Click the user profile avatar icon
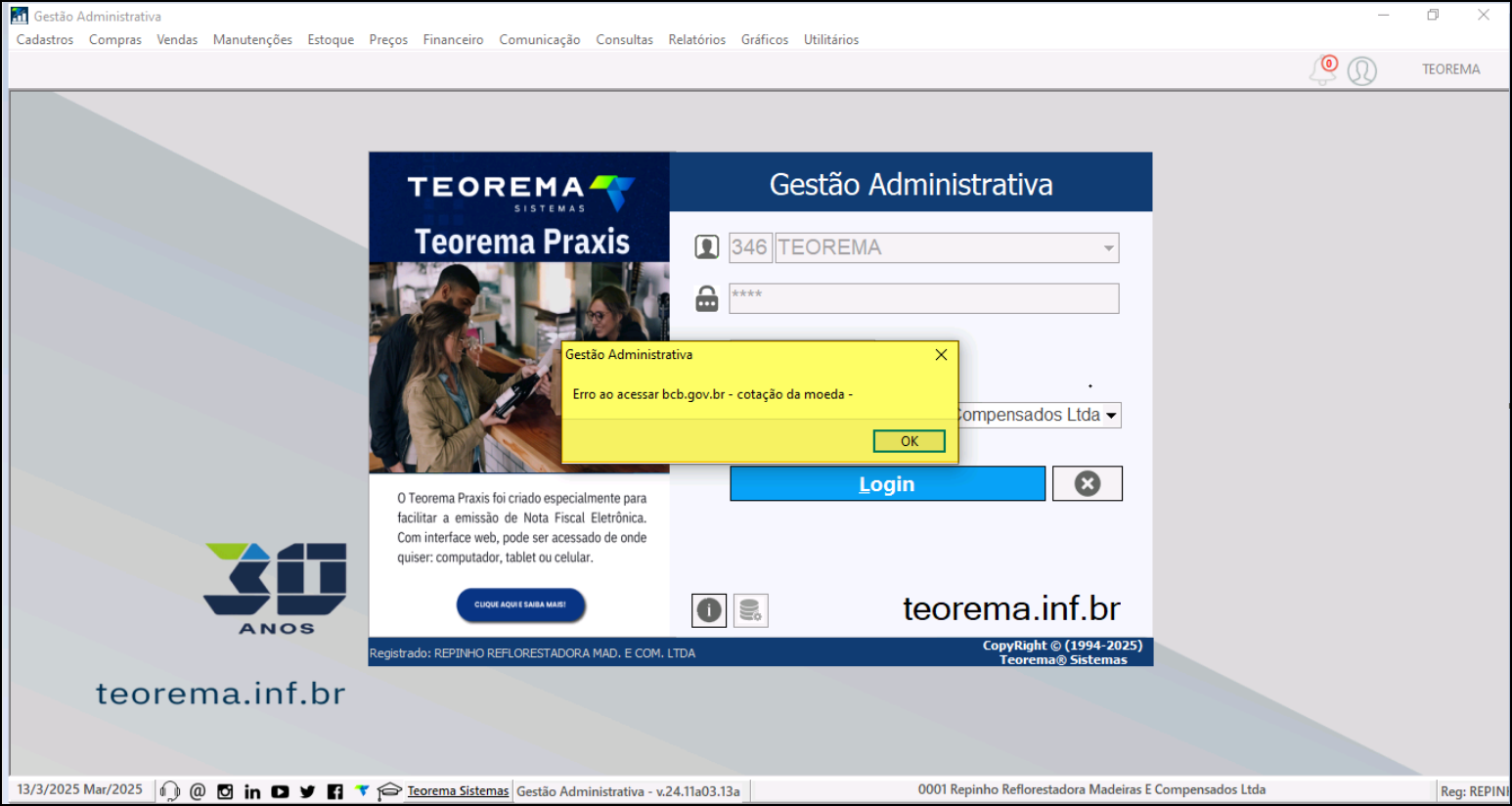 1362,70
